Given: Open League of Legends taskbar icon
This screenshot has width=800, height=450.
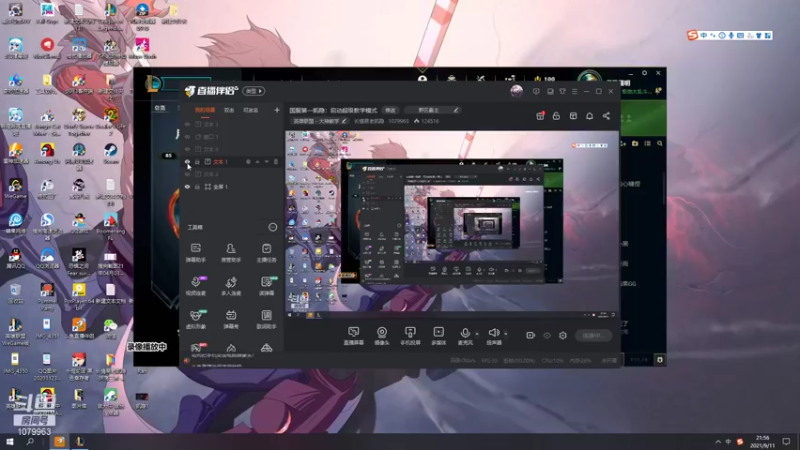Looking at the screenshot, I should (80, 442).
